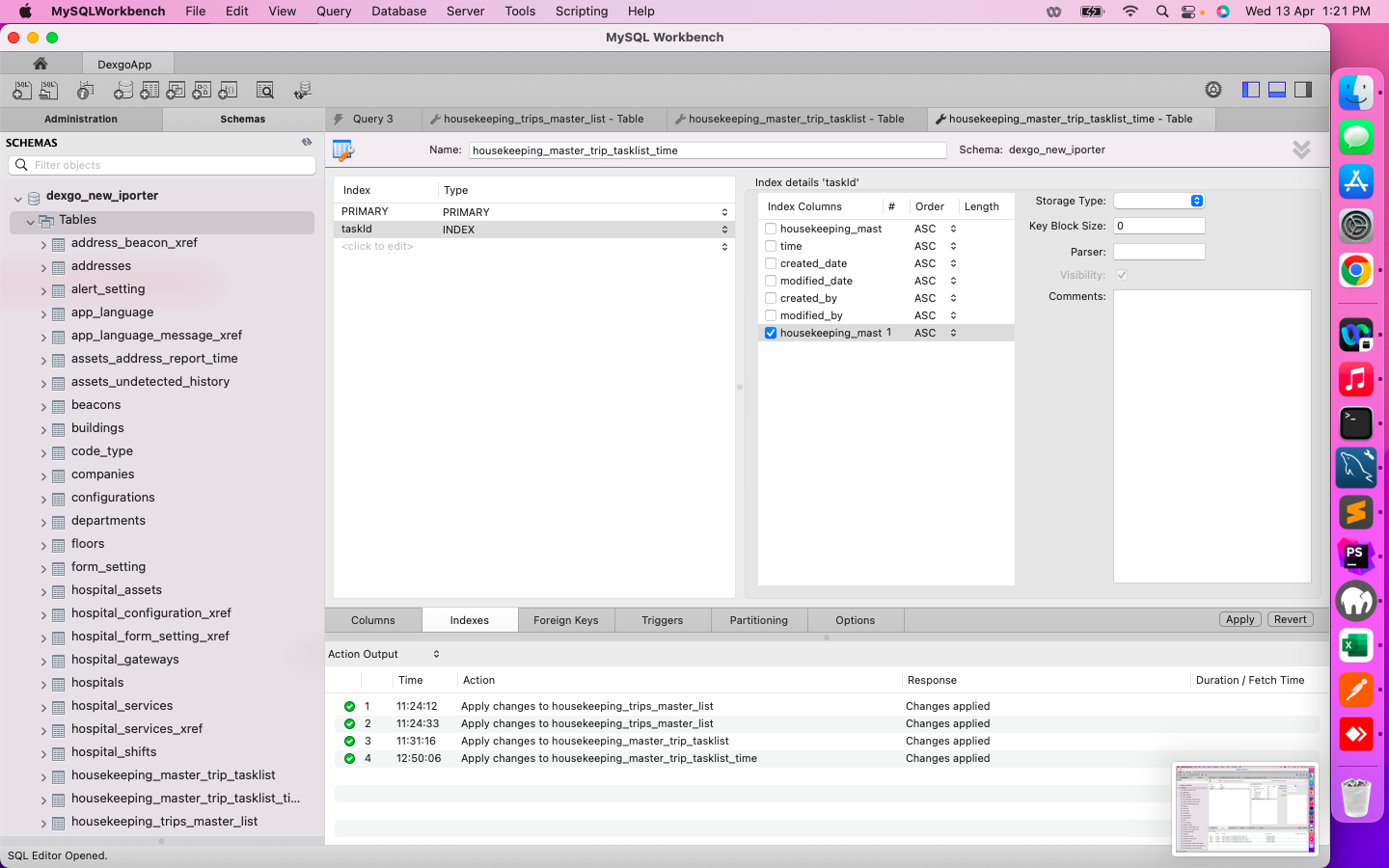Create new schema icon in toolbar
Image resolution: width=1389 pixels, height=868 pixels.
[123, 90]
